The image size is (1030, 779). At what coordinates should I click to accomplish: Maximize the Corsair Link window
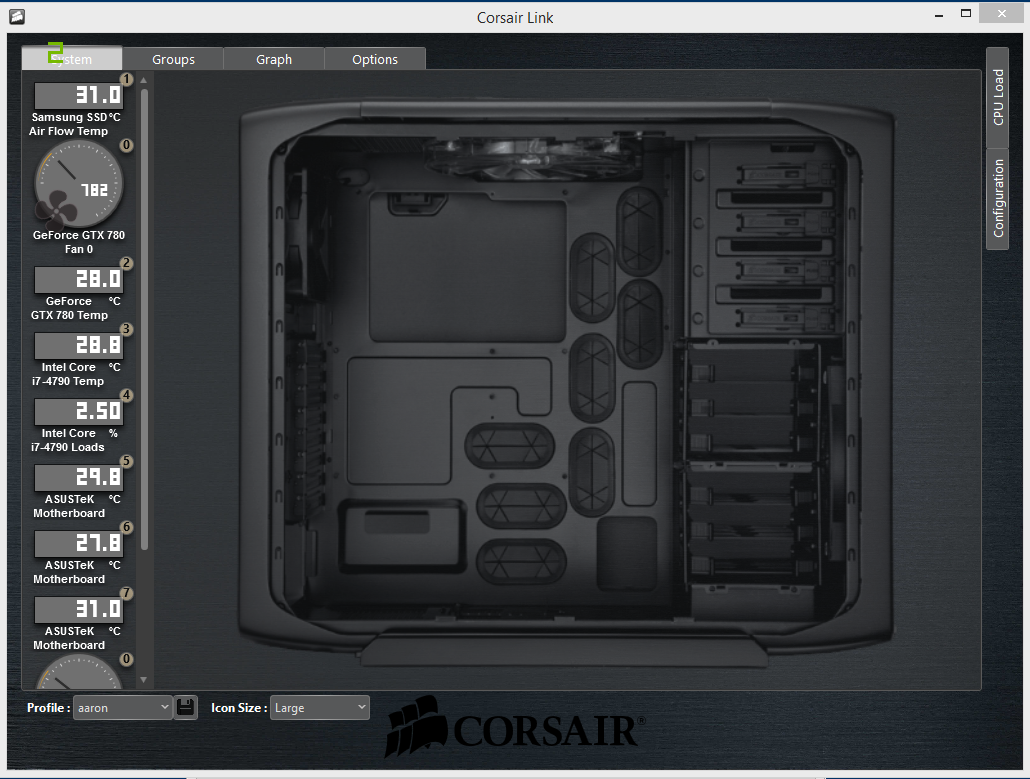pos(966,13)
